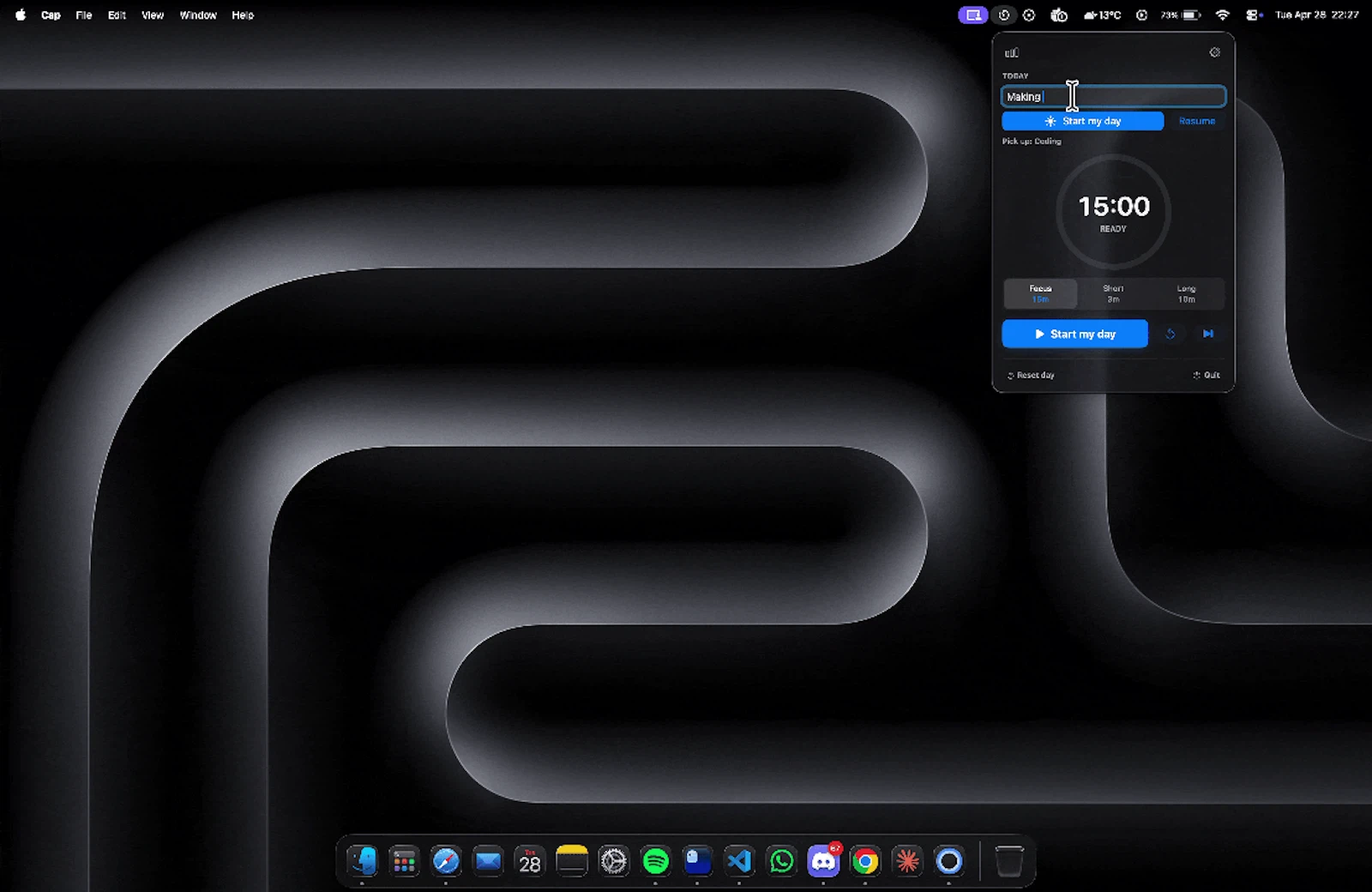Click the Today task input field
The height and width of the screenshot is (892, 1372).
(1113, 96)
